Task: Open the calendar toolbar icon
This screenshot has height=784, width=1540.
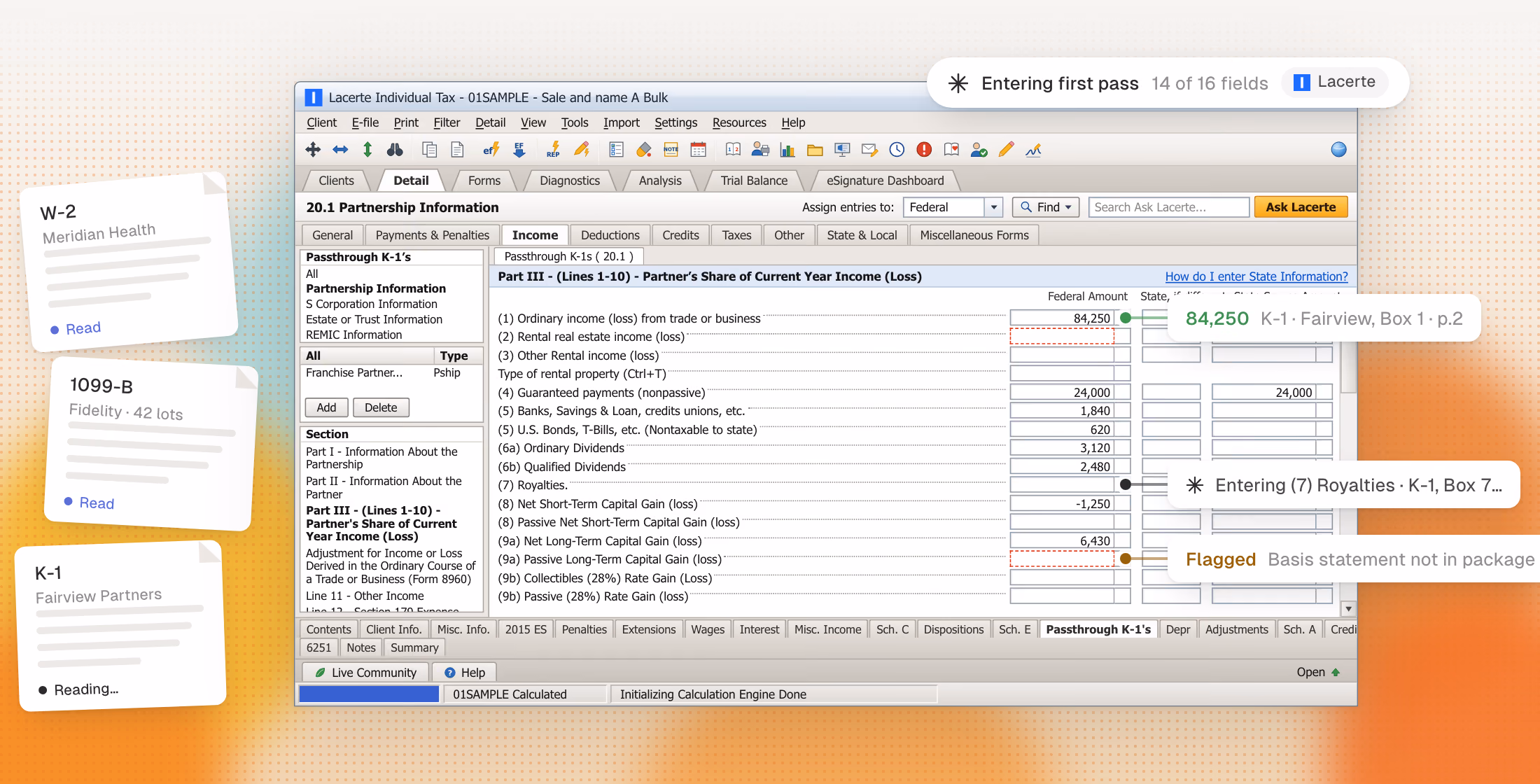Action: (x=698, y=150)
